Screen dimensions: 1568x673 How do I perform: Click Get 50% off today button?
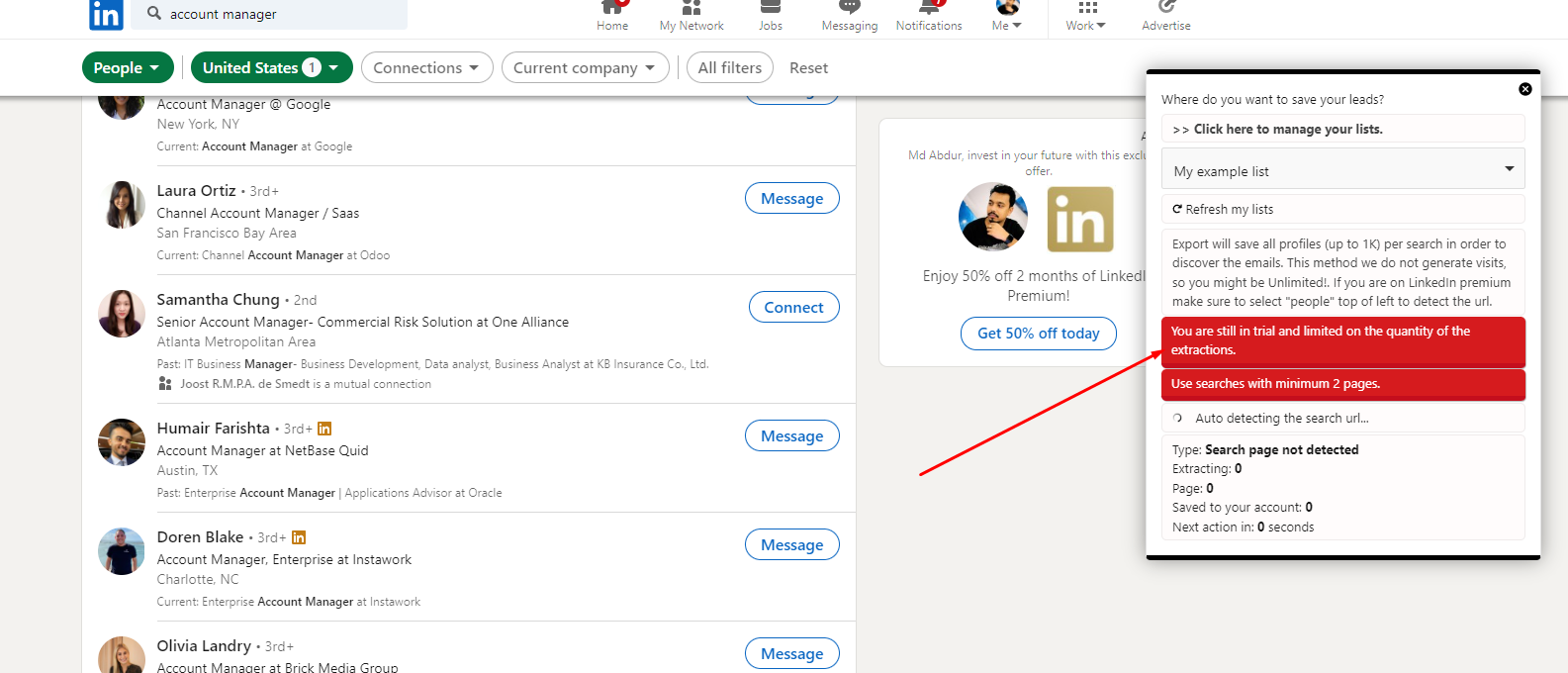point(1039,334)
